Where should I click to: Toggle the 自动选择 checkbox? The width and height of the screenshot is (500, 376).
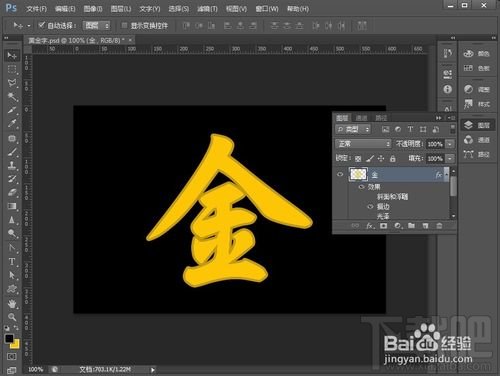coord(42,25)
